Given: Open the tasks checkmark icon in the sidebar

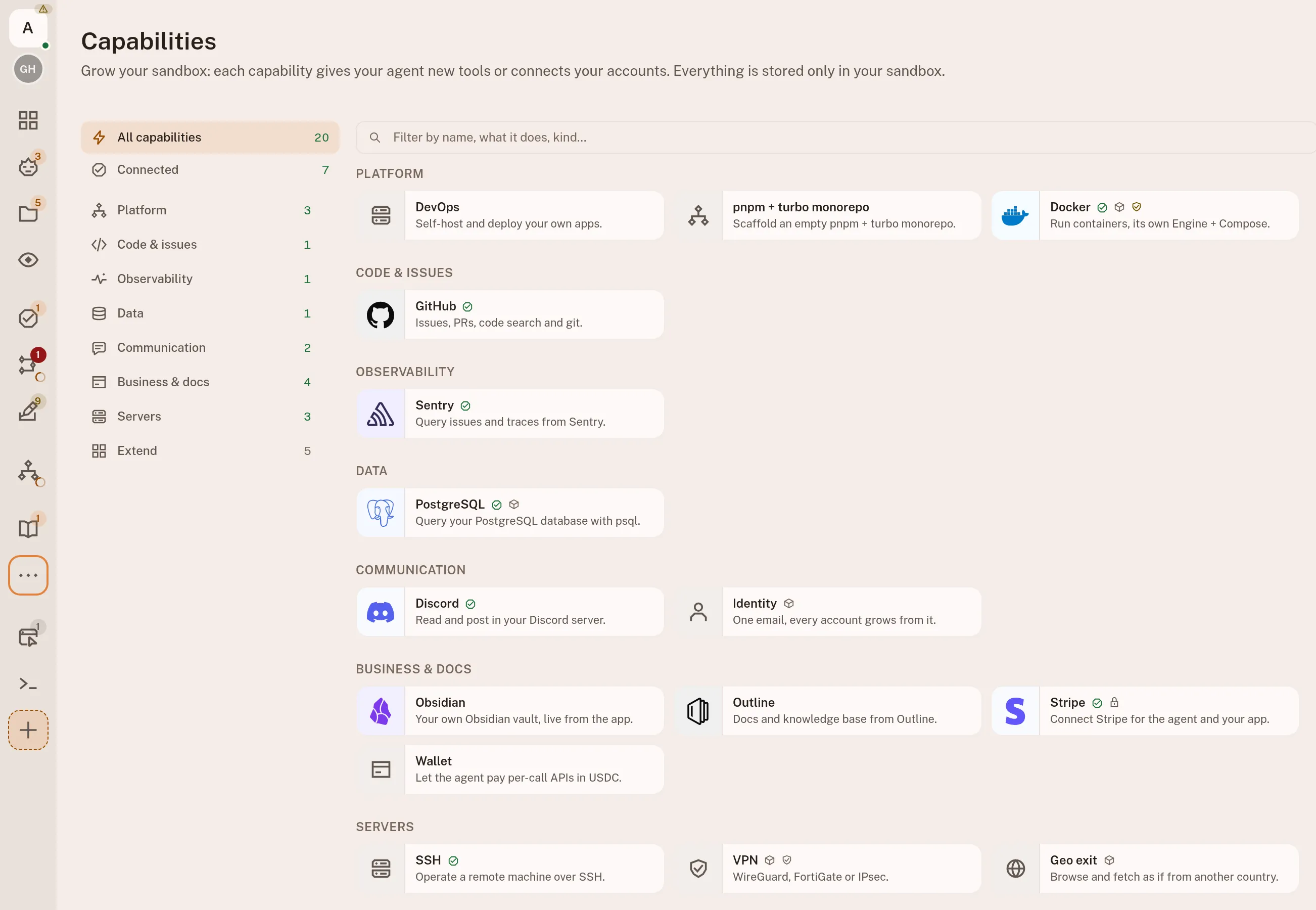Looking at the screenshot, I should pyautogui.click(x=28, y=317).
